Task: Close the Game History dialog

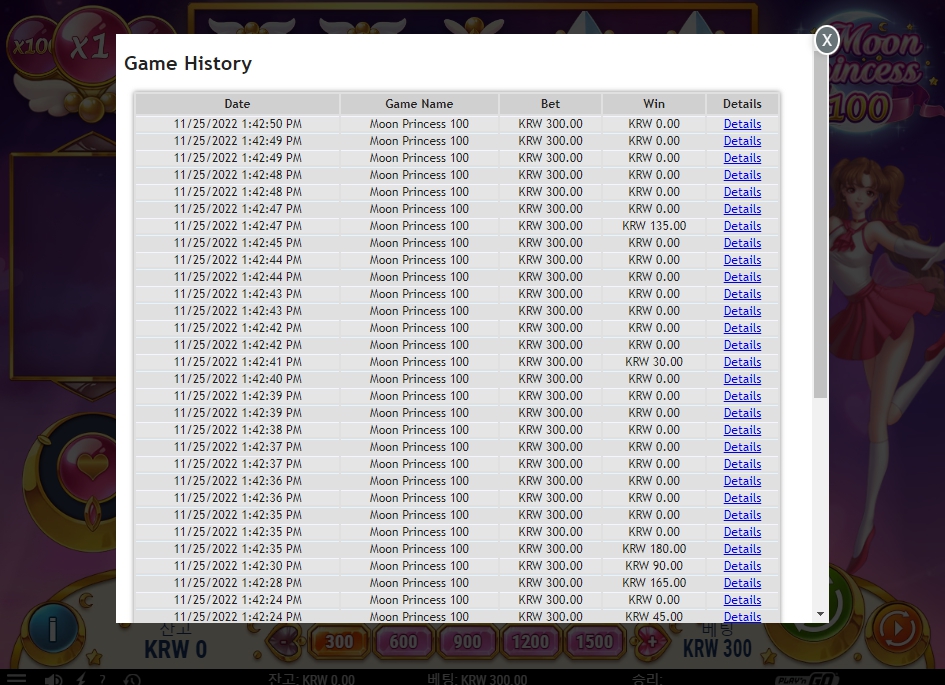Action: (827, 40)
